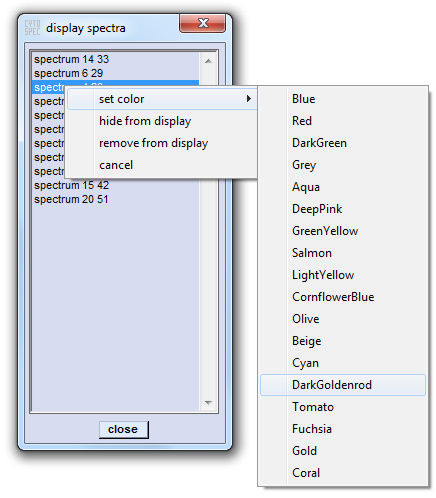This screenshot has width=436, height=498.
Task: Click the spectra list scroll down arrow
Action: click(x=208, y=403)
